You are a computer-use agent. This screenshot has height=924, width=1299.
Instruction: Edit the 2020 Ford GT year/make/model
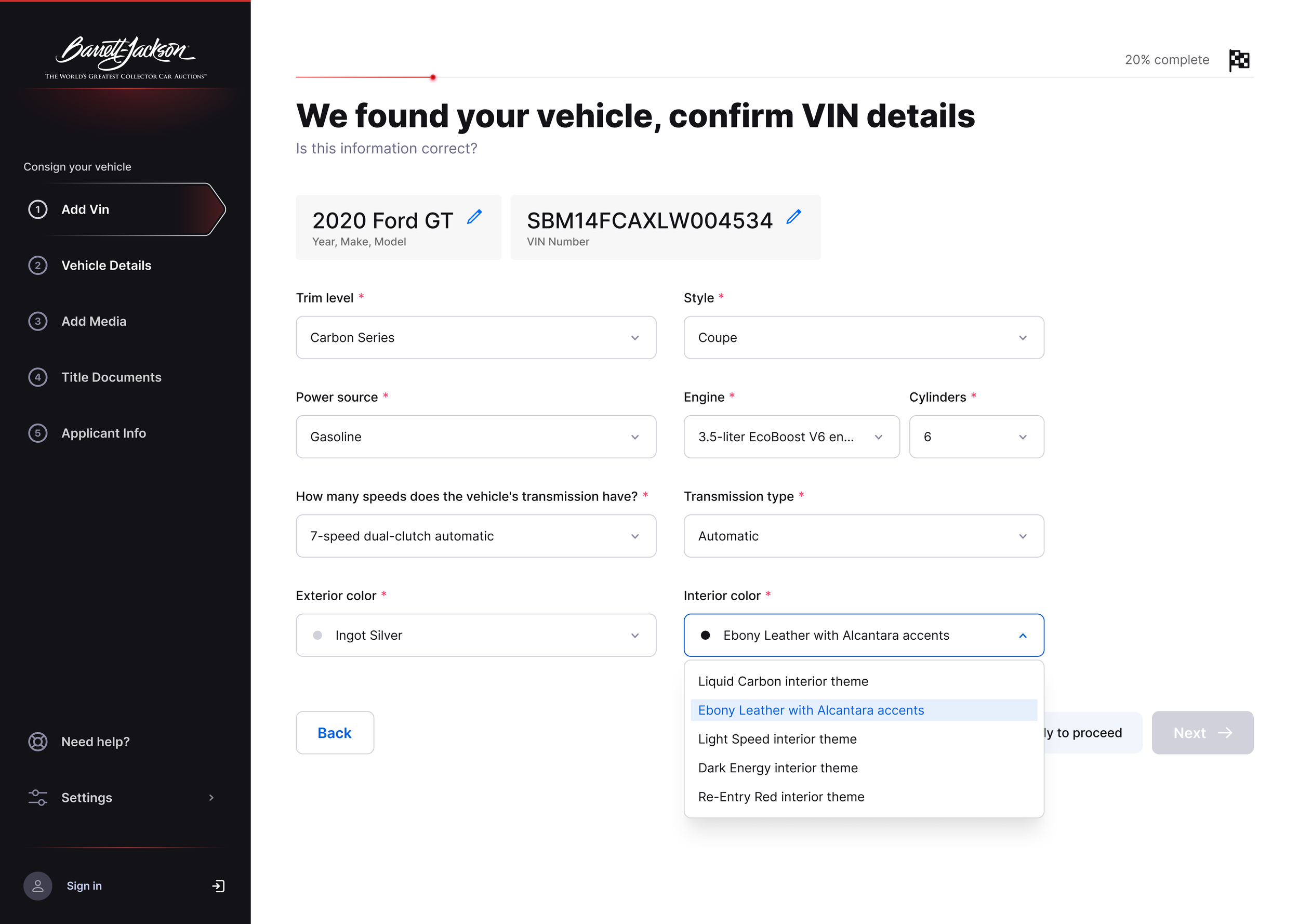(474, 217)
